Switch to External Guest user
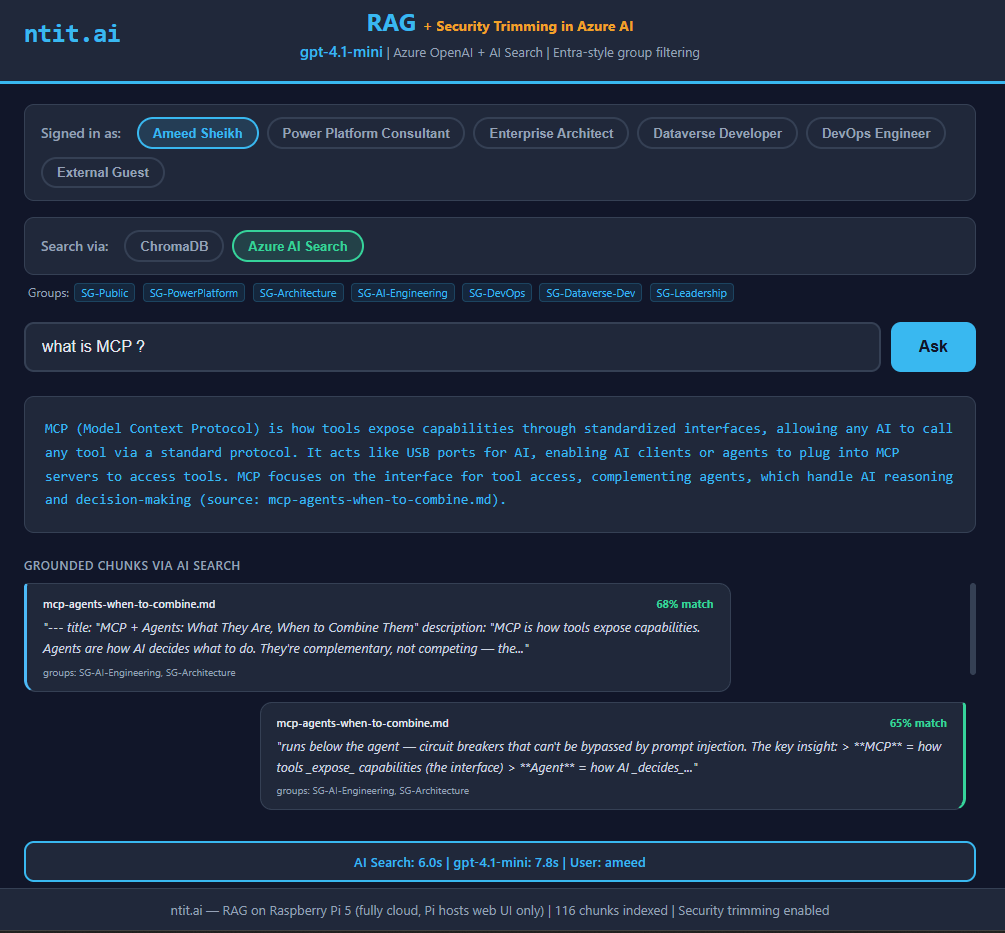This screenshot has height=933, width=1005. tap(103, 172)
